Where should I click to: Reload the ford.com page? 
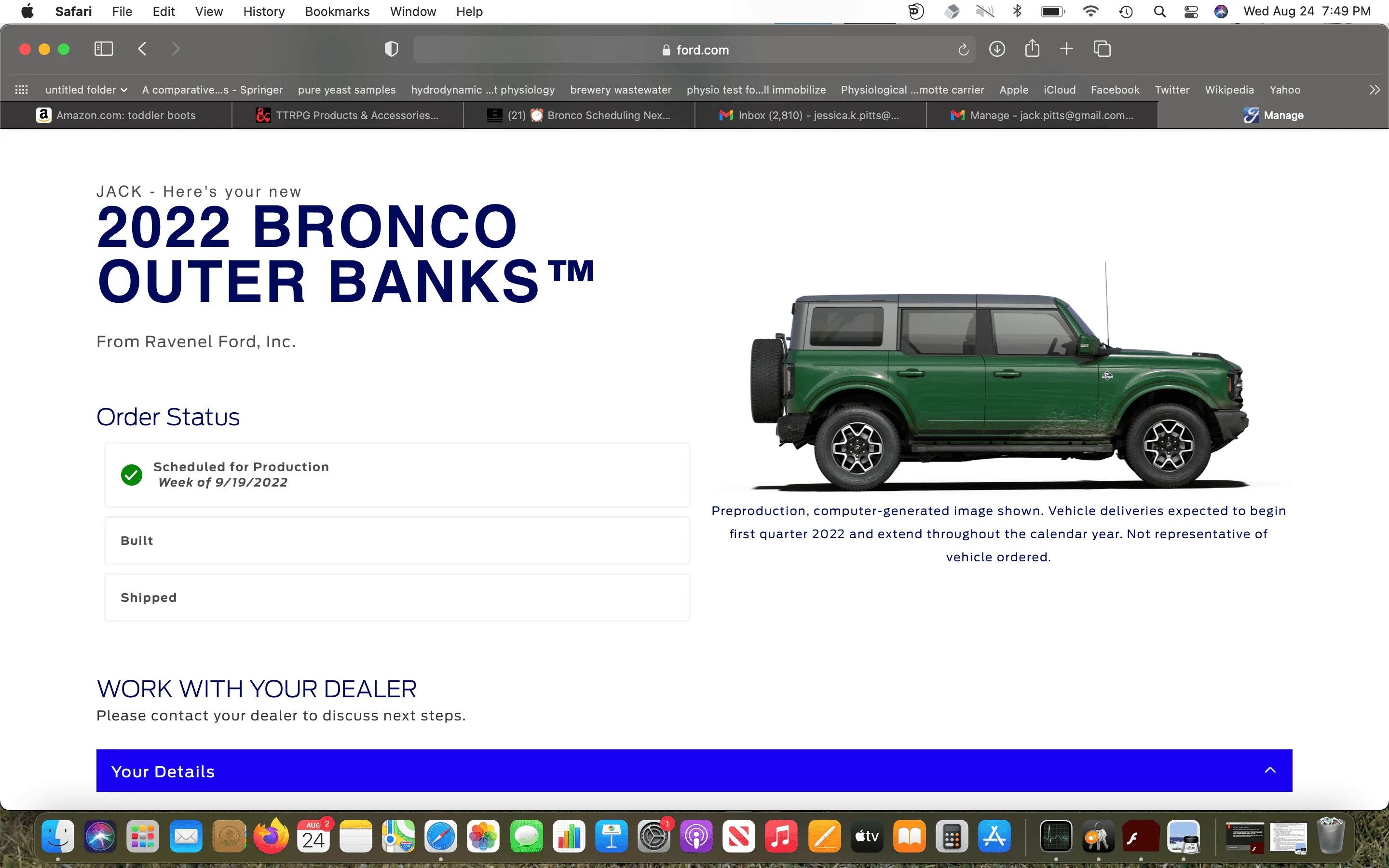tap(963, 50)
